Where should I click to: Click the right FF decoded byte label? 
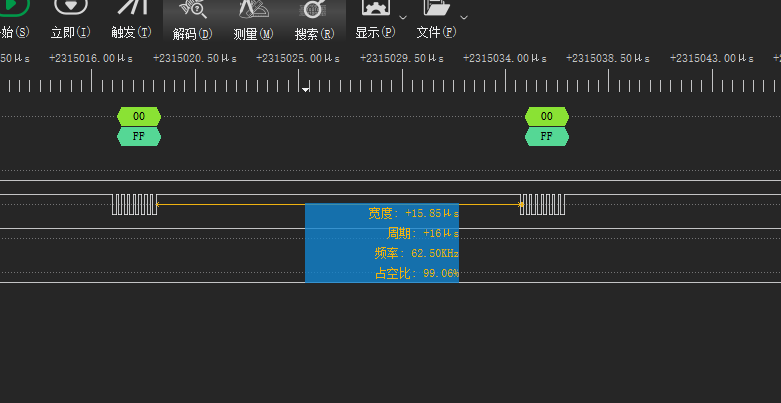tap(547, 136)
